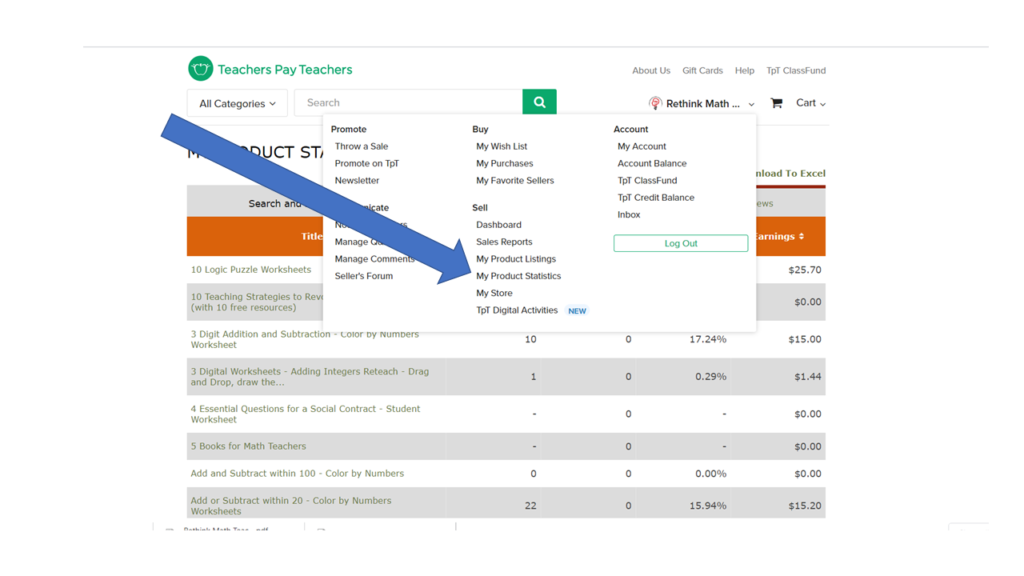
Task: Open the All Categories dropdown
Action: click(237, 103)
